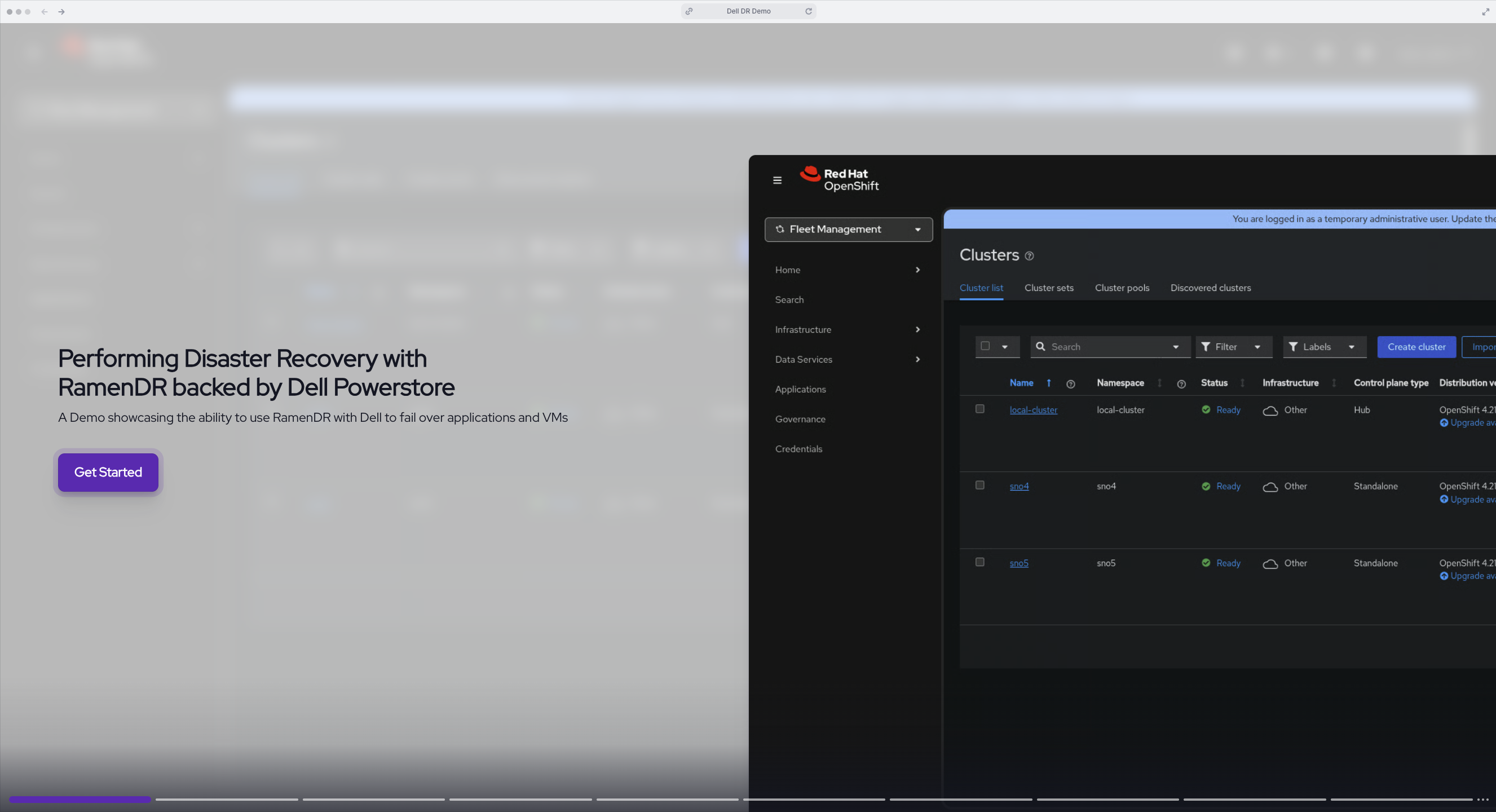Click browser back arrow
1496x812 pixels.
44,12
